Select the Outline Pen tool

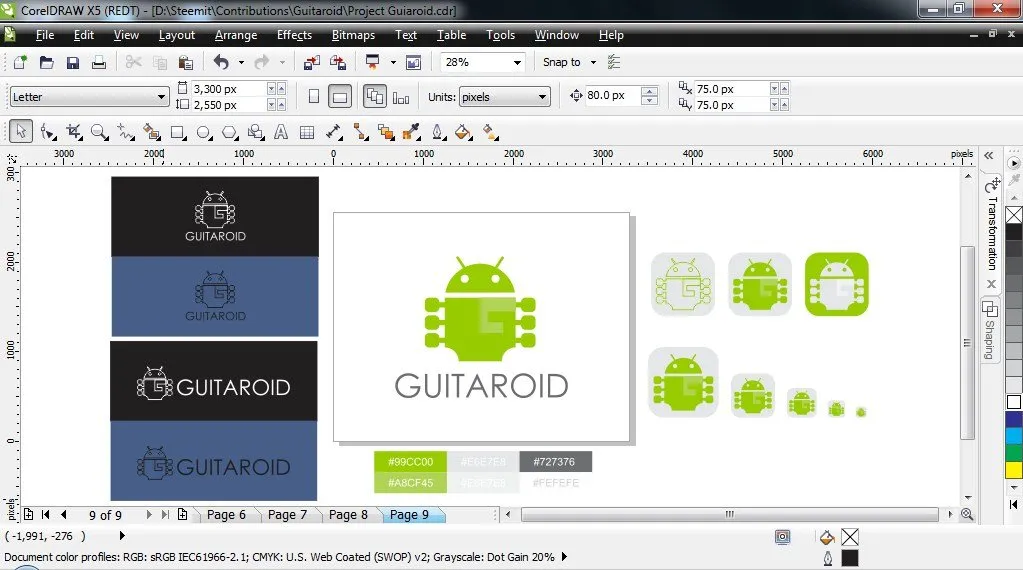point(438,132)
